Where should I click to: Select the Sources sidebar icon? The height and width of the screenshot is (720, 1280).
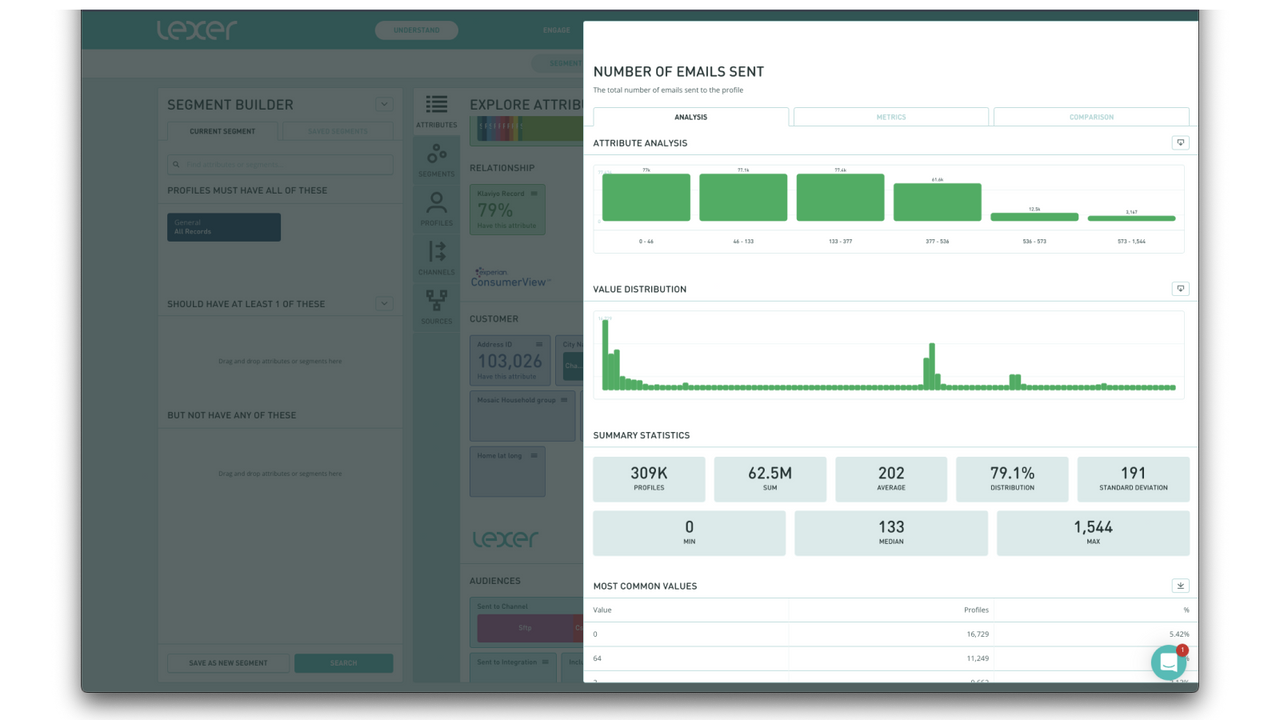[436, 301]
